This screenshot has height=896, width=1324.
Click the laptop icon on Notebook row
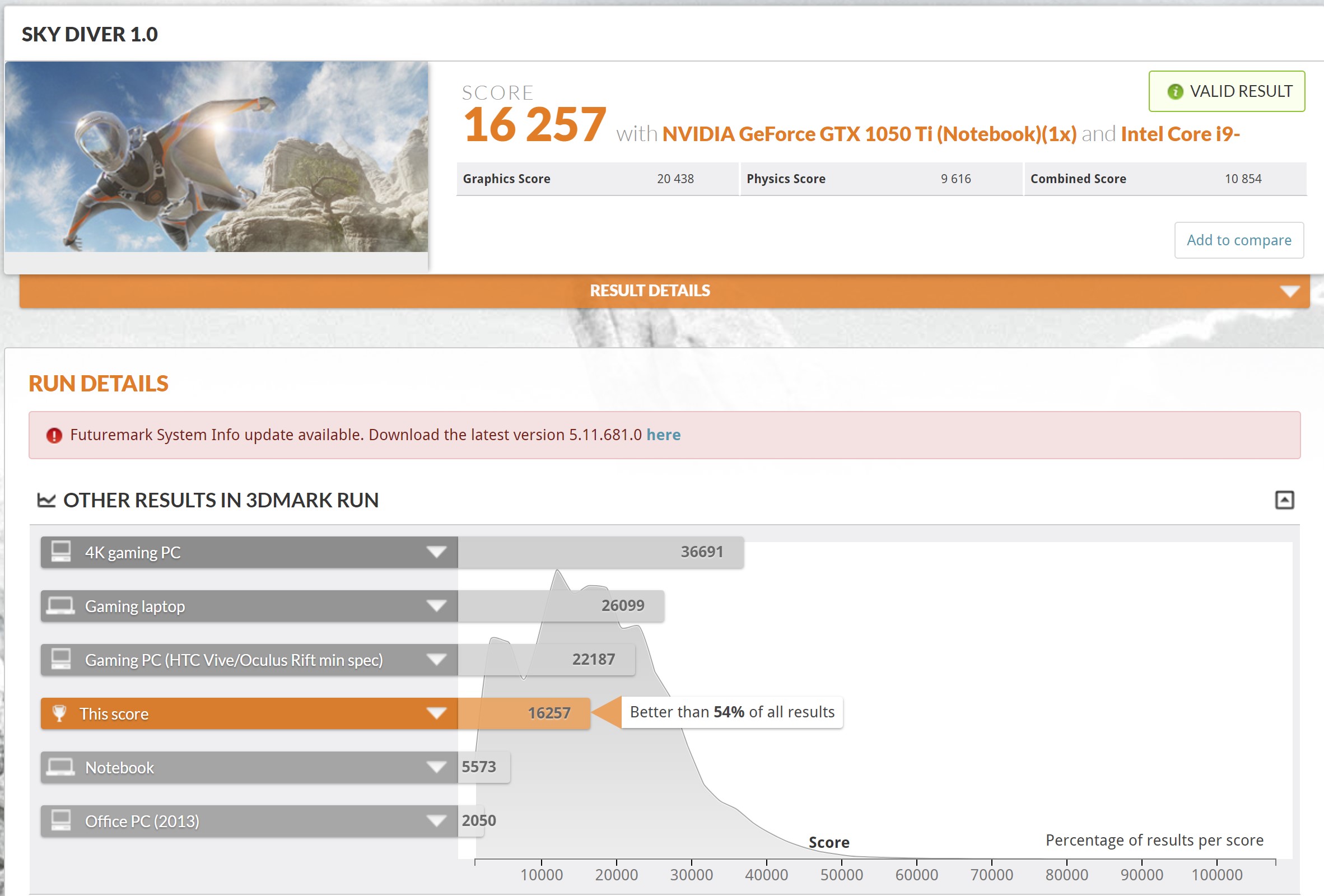click(60, 767)
